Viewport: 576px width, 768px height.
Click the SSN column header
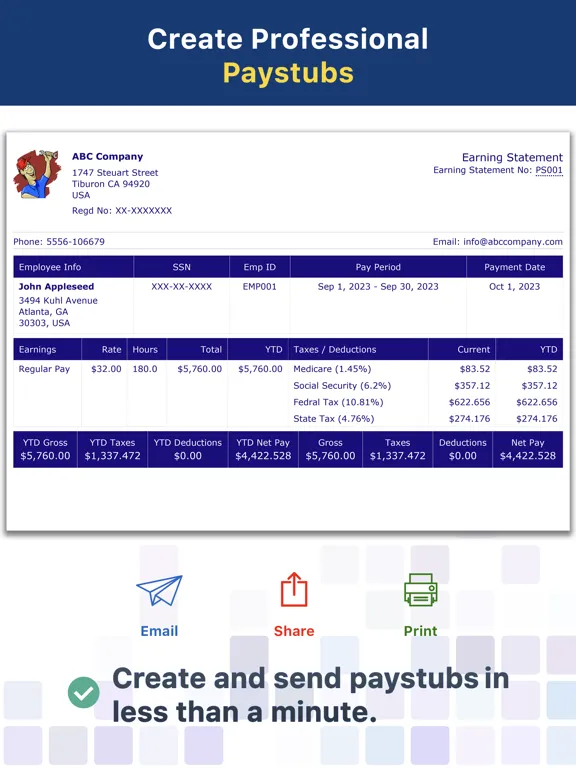(x=181, y=267)
